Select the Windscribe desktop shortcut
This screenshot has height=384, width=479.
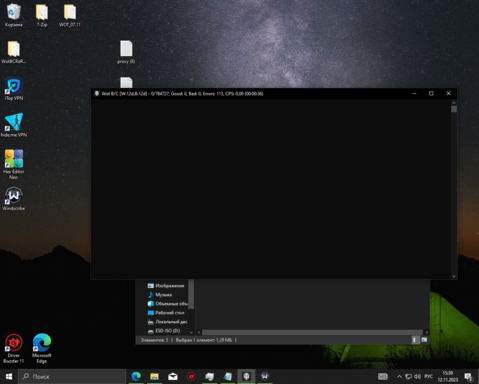click(14, 199)
